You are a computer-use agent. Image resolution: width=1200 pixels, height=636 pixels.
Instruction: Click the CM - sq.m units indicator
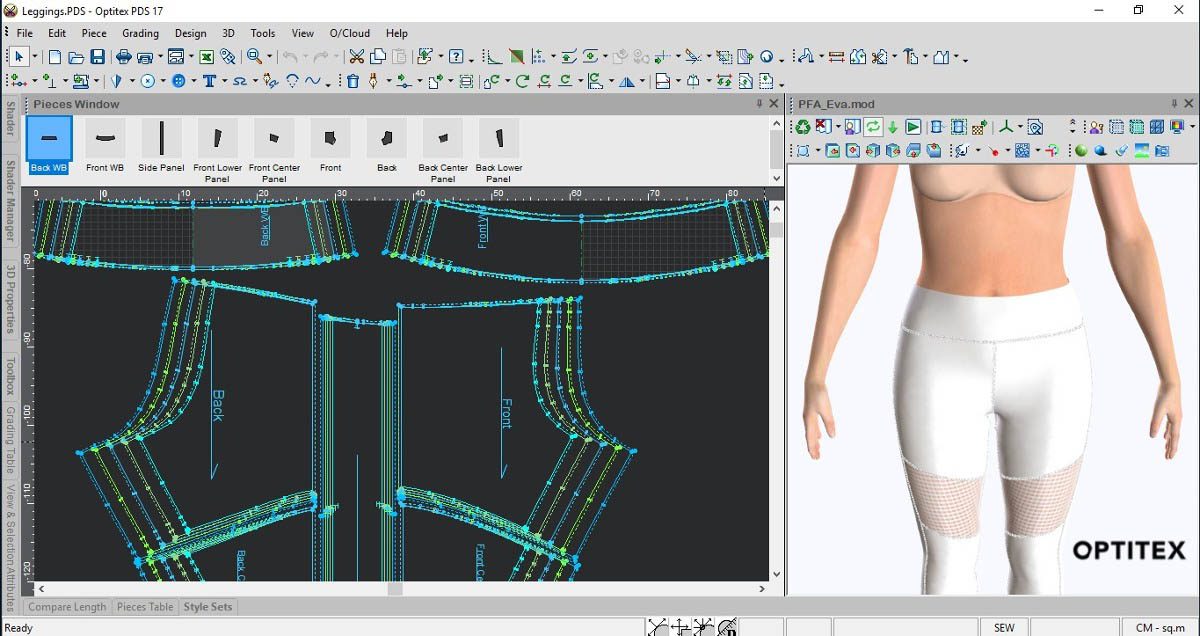tap(1159, 628)
